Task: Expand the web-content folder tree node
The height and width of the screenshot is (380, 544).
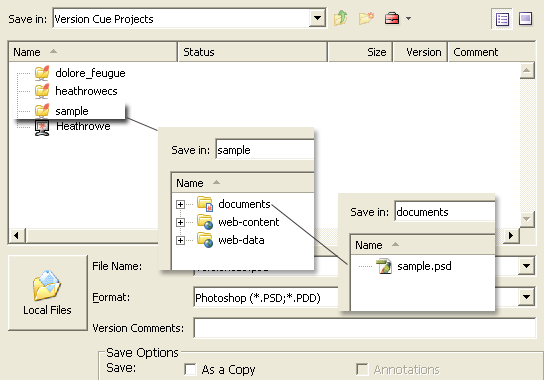Action: [x=180, y=222]
